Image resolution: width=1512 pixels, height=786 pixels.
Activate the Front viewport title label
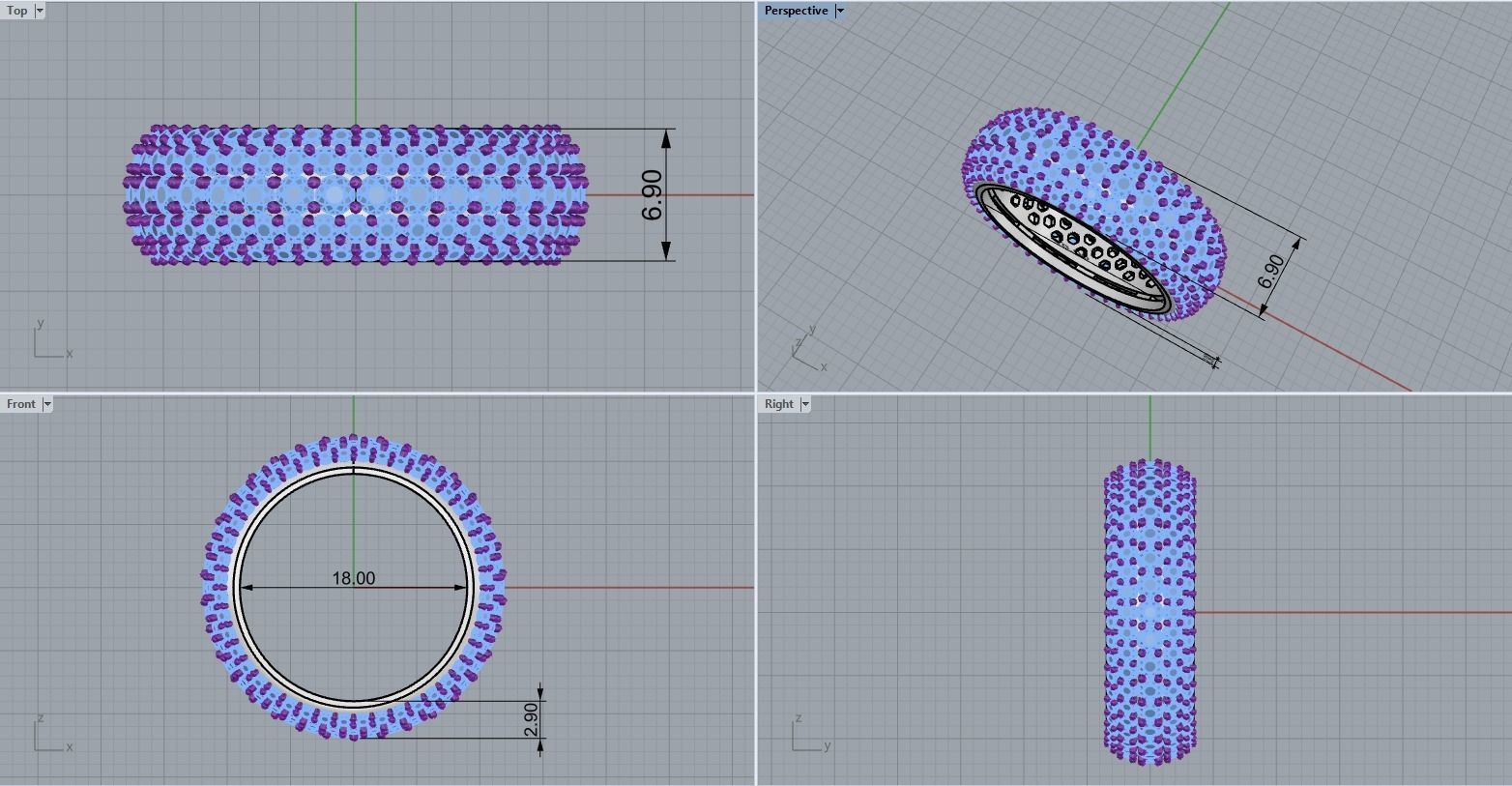[21, 404]
